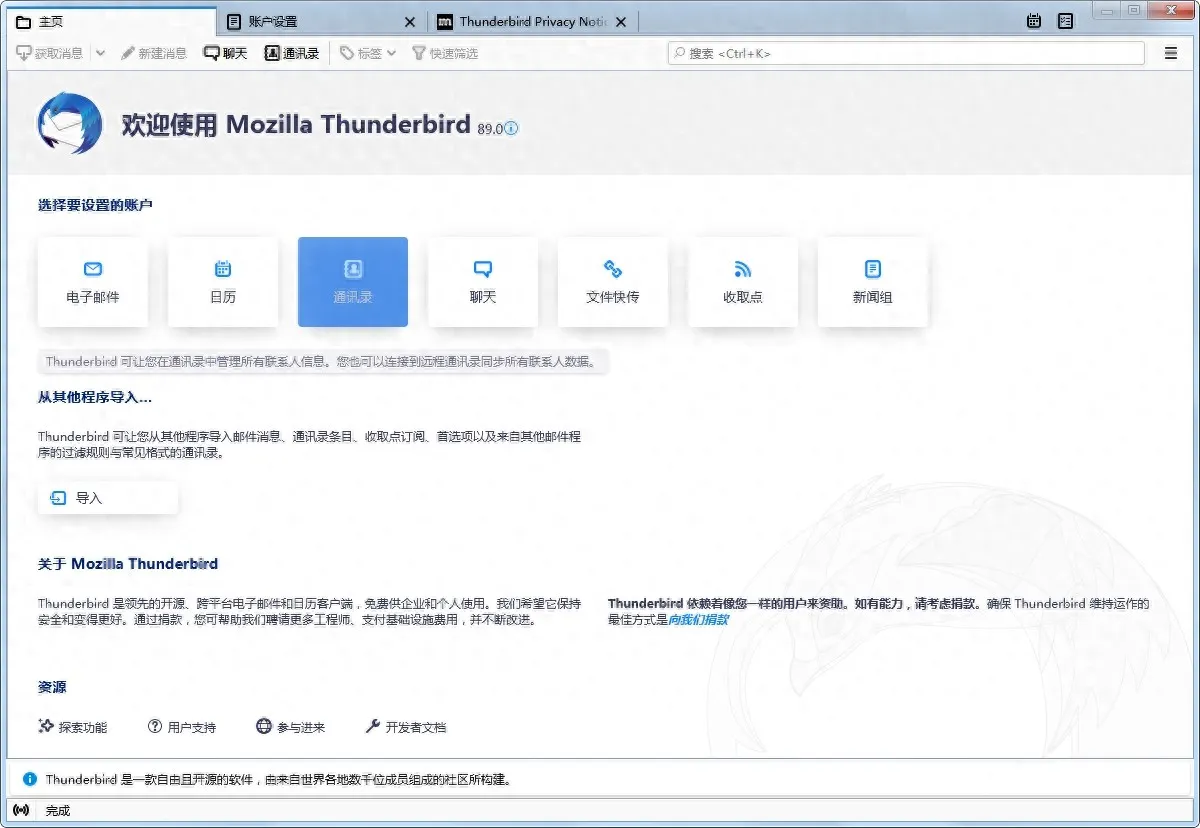This screenshot has width=1200, height=828.
Task: Set up a 文件快传 account
Action: coord(613,282)
